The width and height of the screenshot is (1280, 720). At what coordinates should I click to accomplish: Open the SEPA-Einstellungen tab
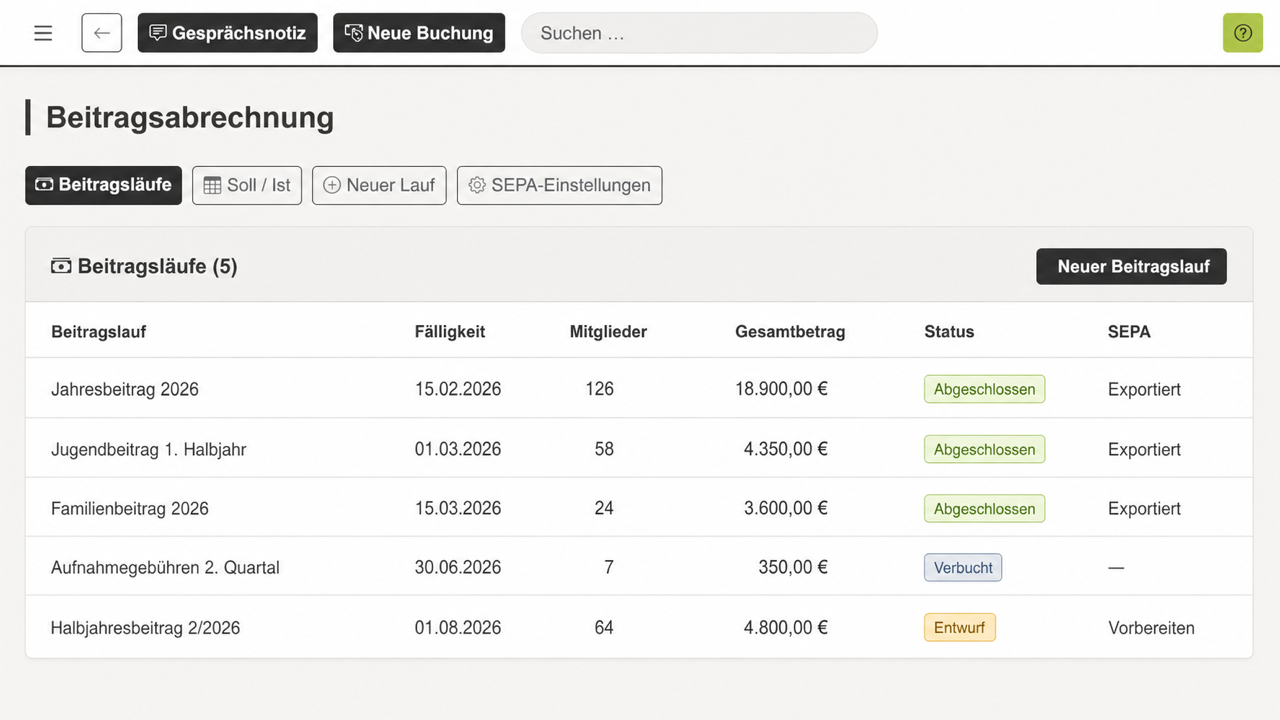point(560,185)
